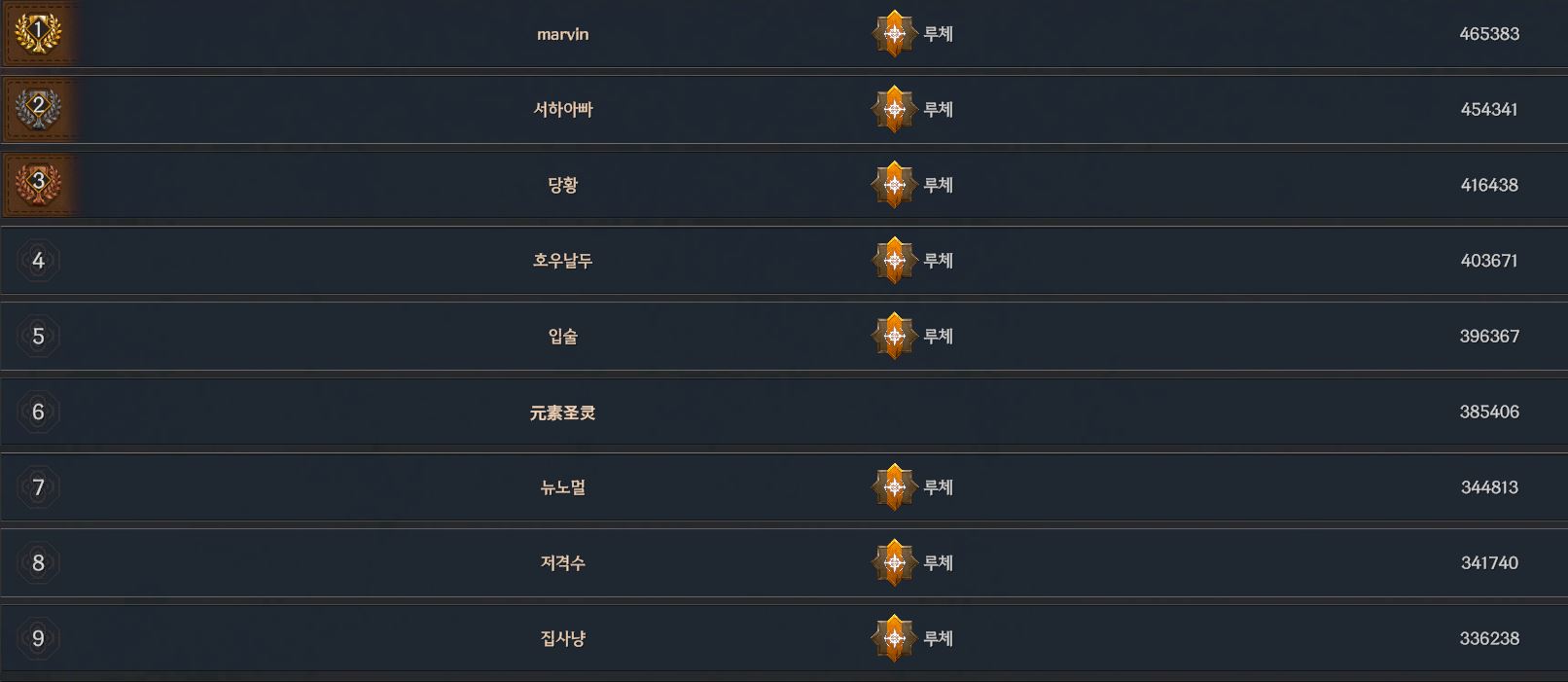Viewport: 1568px width, 682px height.
Task: Open player 서하아빠's name link
Action: (x=562, y=109)
